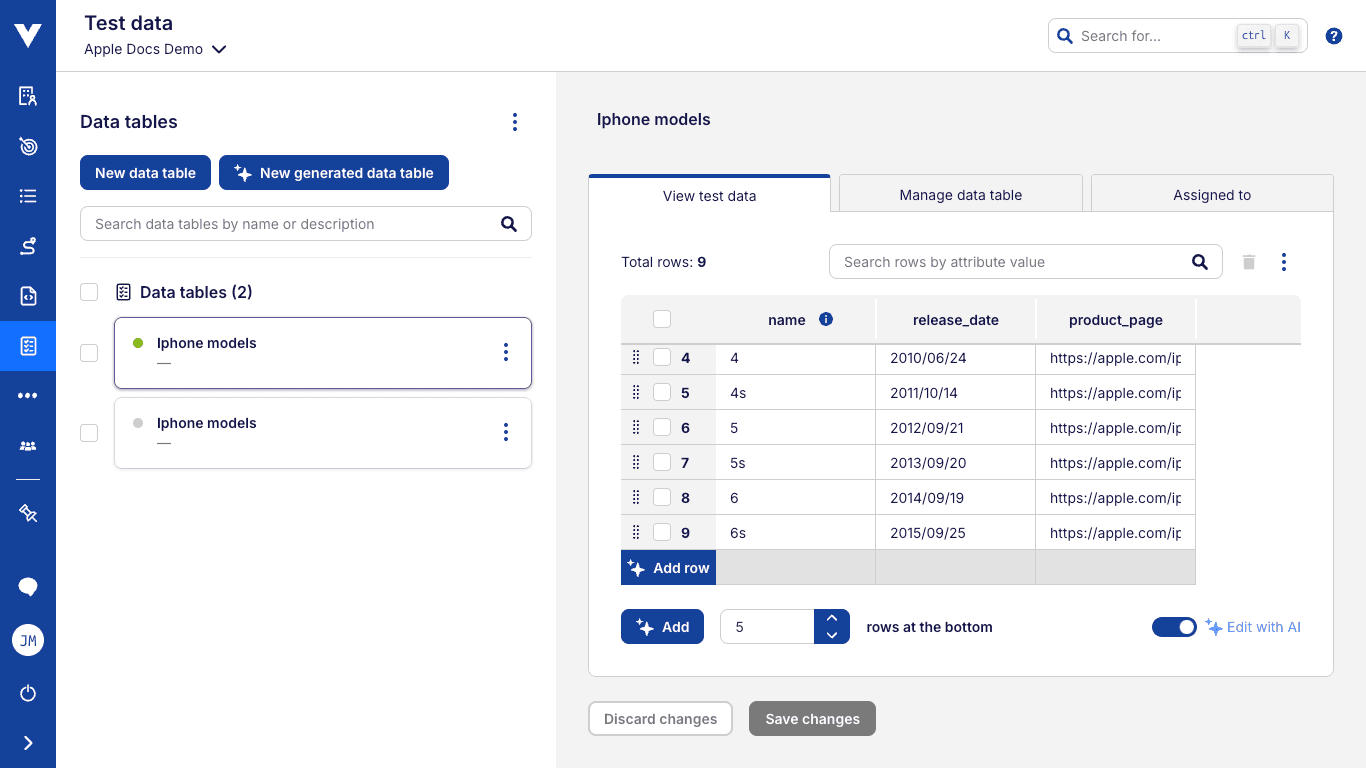Viewport: 1366px width, 768px height.
Task: Click the drag handle of row 7
Action: [636, 463]
